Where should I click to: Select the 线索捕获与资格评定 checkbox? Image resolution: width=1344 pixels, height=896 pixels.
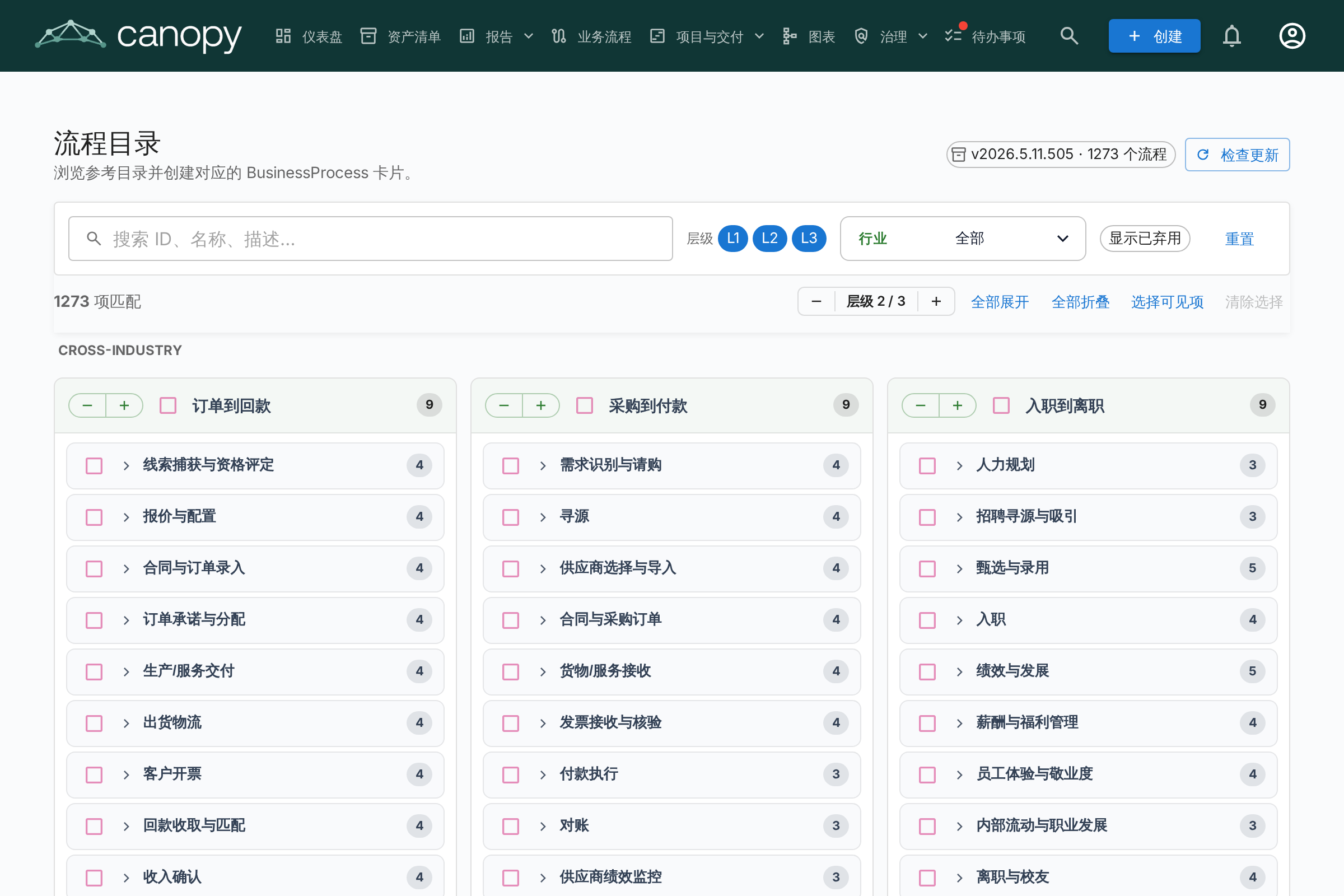pos(94,466)
